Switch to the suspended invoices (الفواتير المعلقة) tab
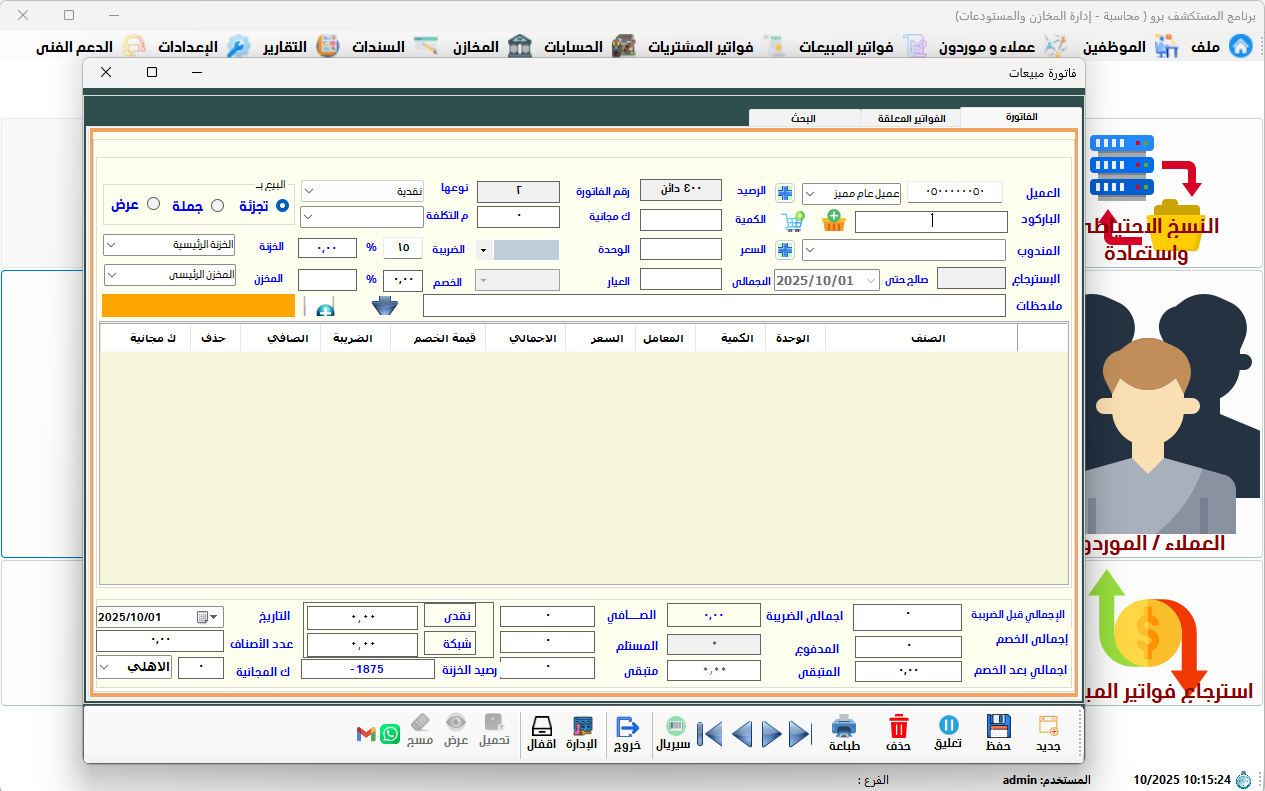Screen dimensions: 1265x791 click(910, 118)
